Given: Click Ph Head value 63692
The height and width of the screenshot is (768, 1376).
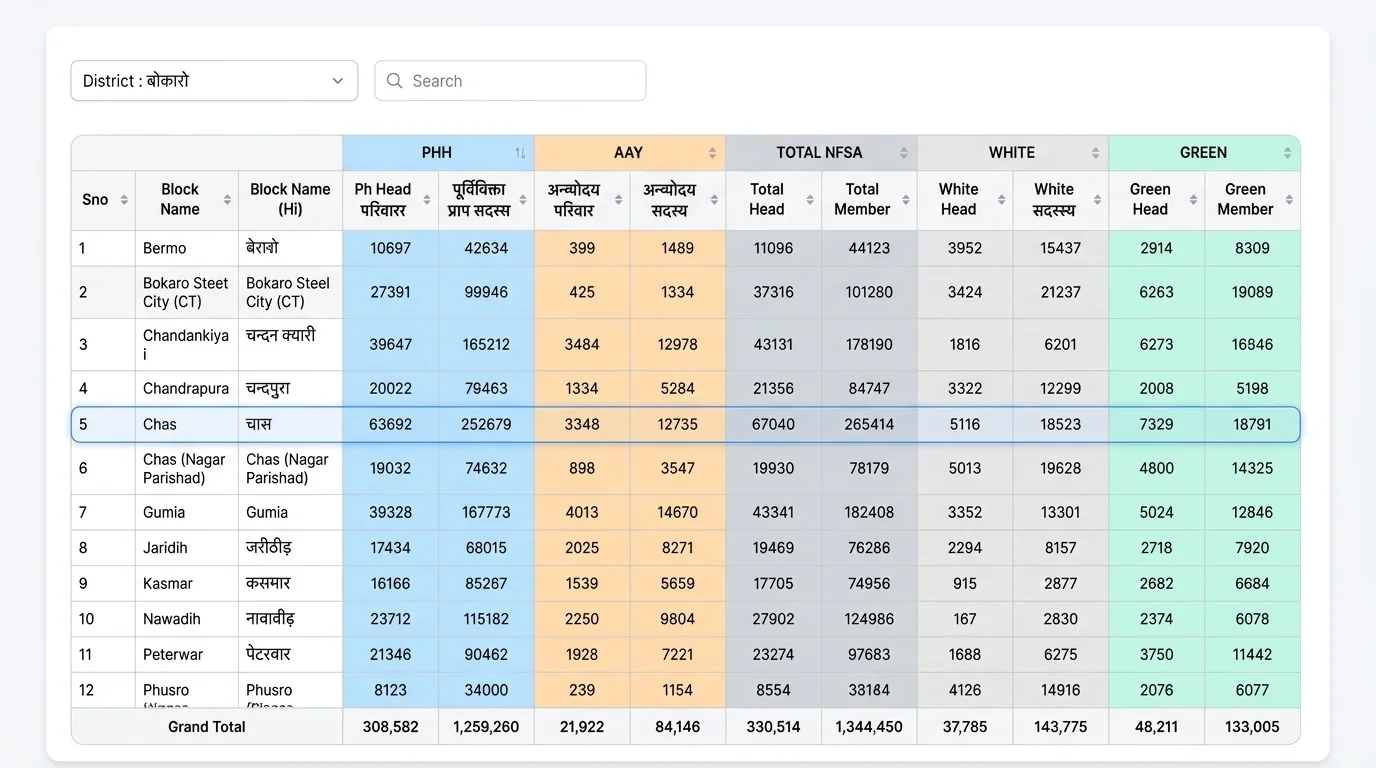Looking at the screenshot, I should tap(390, 424).
